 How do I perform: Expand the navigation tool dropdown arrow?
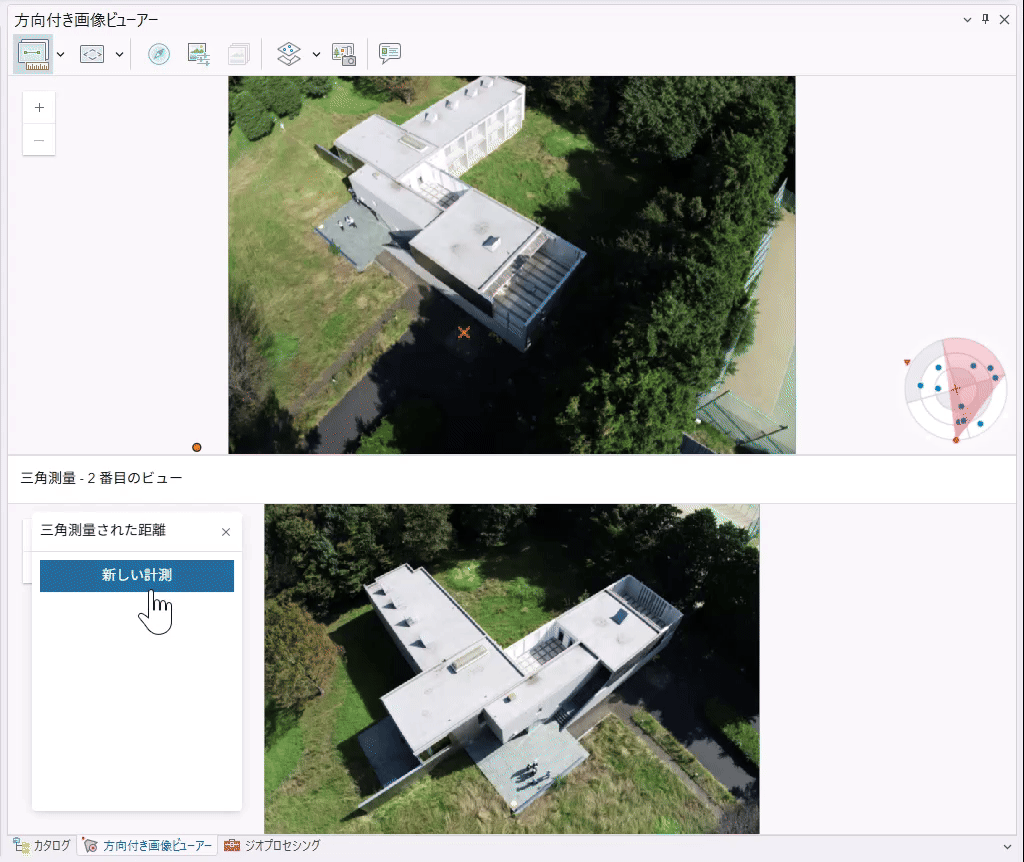click(x=119, y=54)
